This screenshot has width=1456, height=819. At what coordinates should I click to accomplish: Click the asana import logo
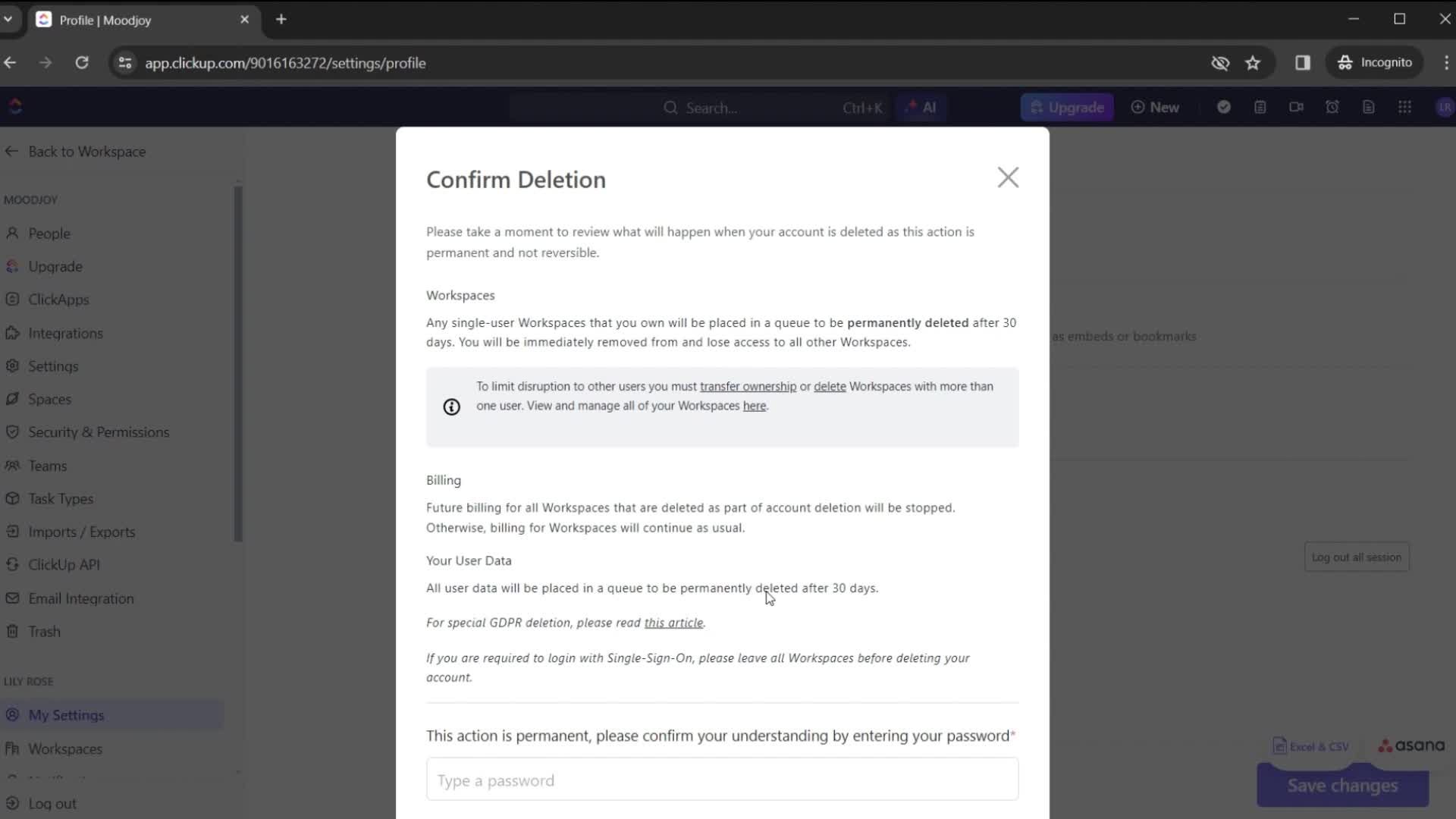point(1411,746)
